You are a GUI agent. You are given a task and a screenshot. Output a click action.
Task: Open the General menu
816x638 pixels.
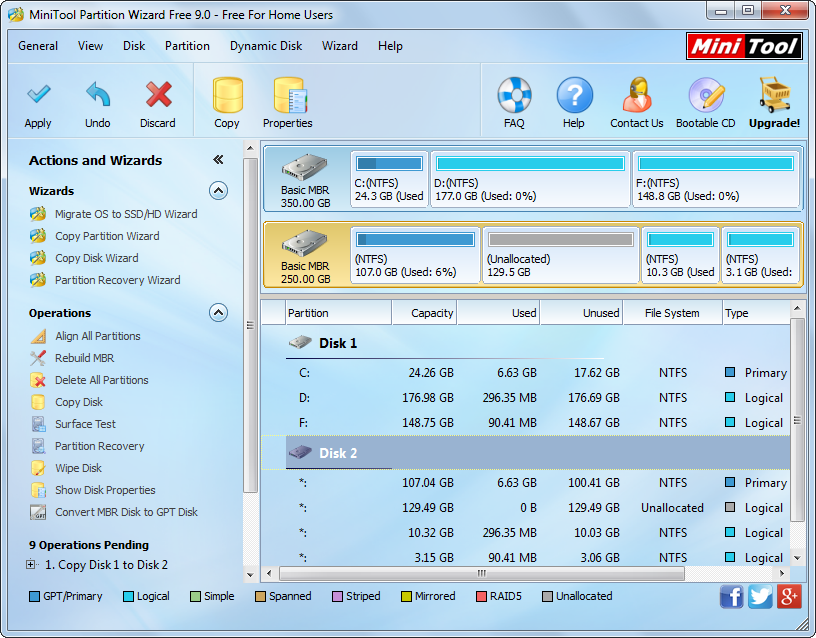point(38,46)
